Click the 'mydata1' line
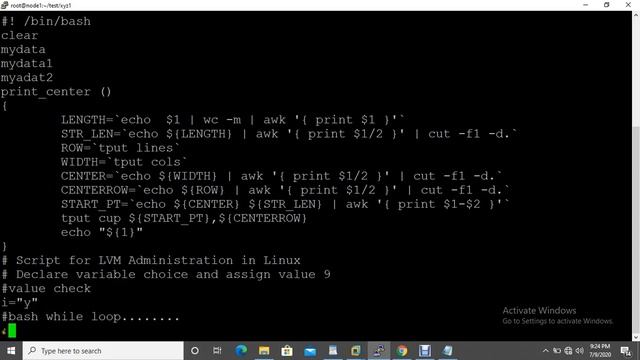This screenshot has width=640, height=360. [27, 64]
